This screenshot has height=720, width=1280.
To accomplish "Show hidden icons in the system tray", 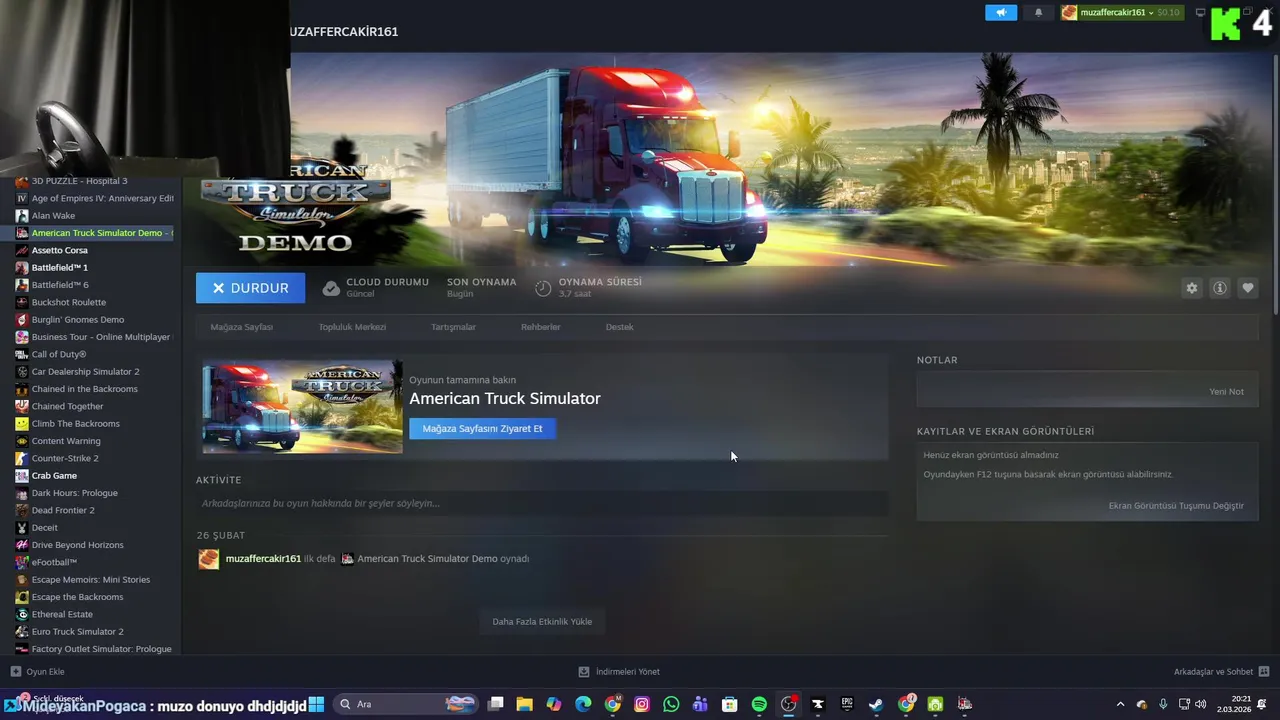I will [x=1120, y=704].
